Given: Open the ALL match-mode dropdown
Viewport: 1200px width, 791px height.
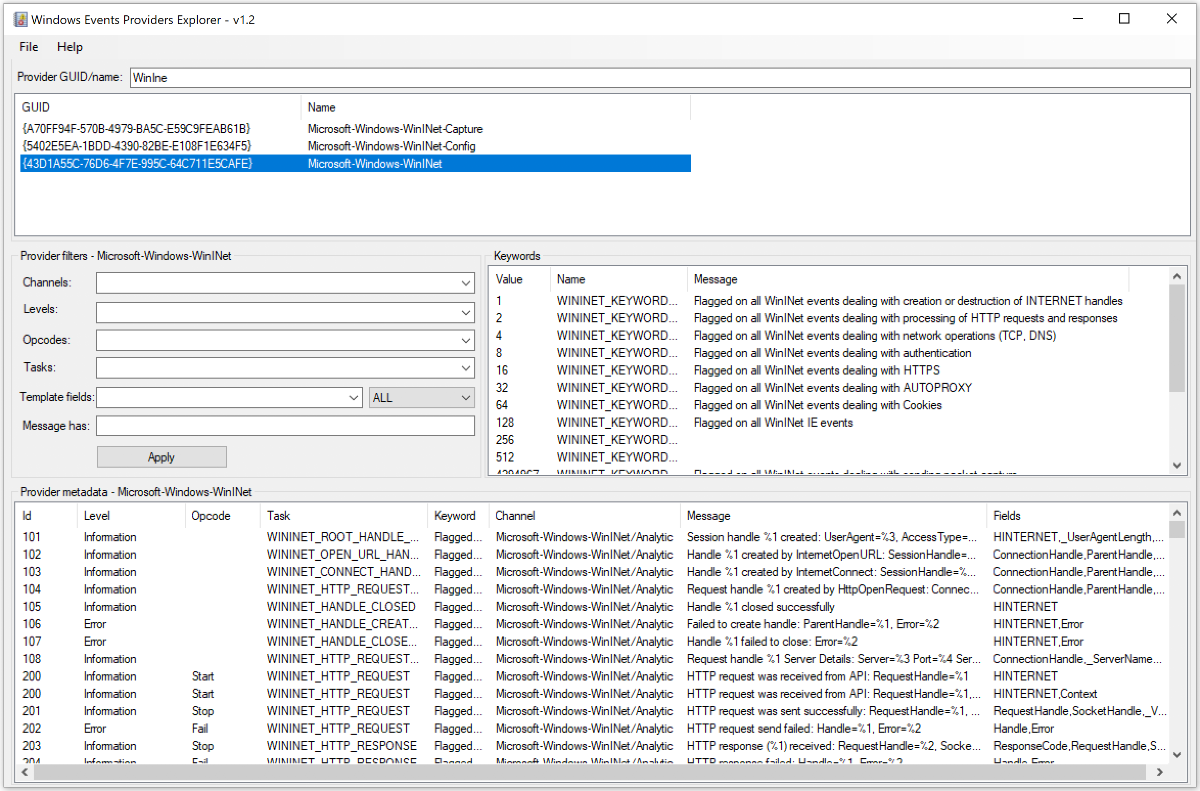Looking at the screenshot, I should click(422, 398).
